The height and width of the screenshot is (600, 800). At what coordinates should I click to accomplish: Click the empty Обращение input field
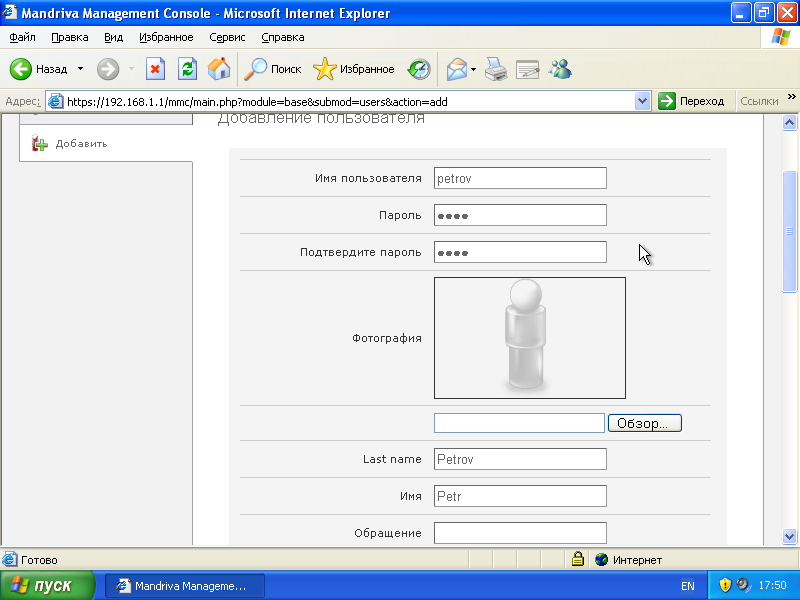(520, 533)
